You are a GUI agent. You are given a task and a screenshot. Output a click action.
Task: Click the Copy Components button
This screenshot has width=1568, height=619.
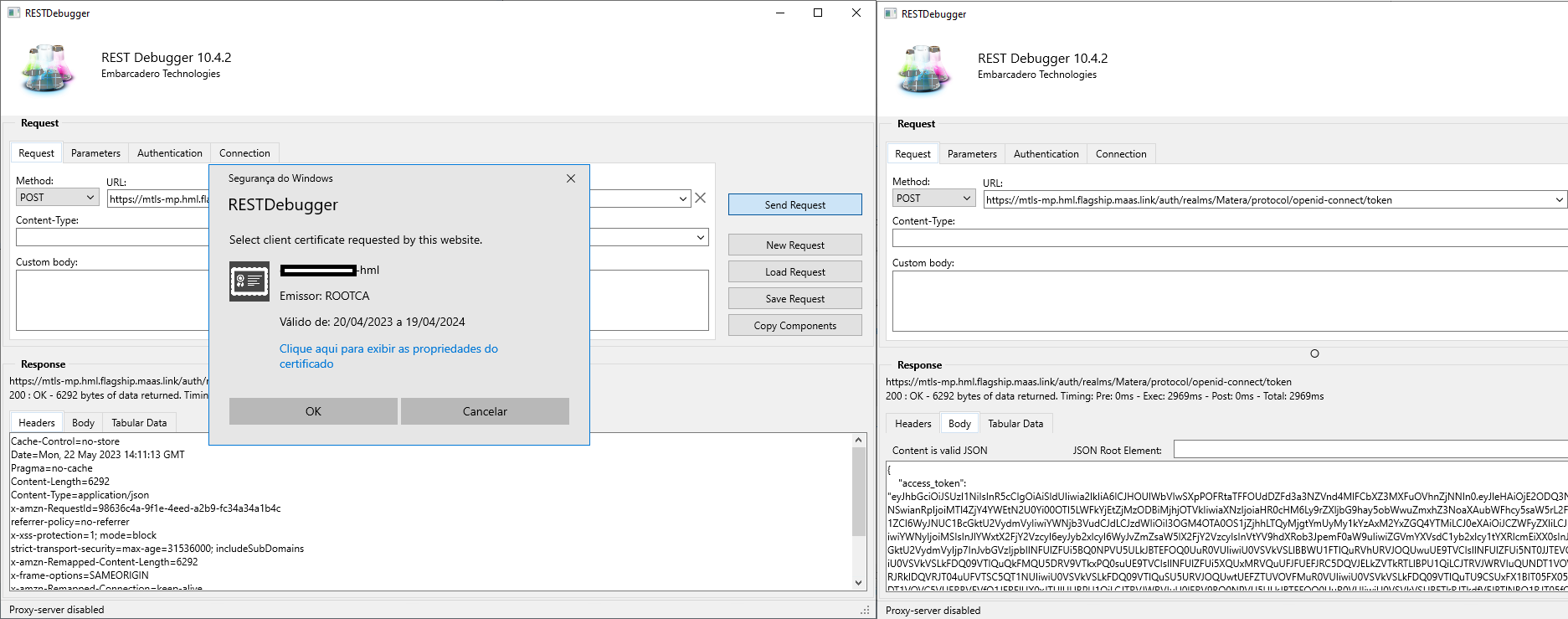795,326
